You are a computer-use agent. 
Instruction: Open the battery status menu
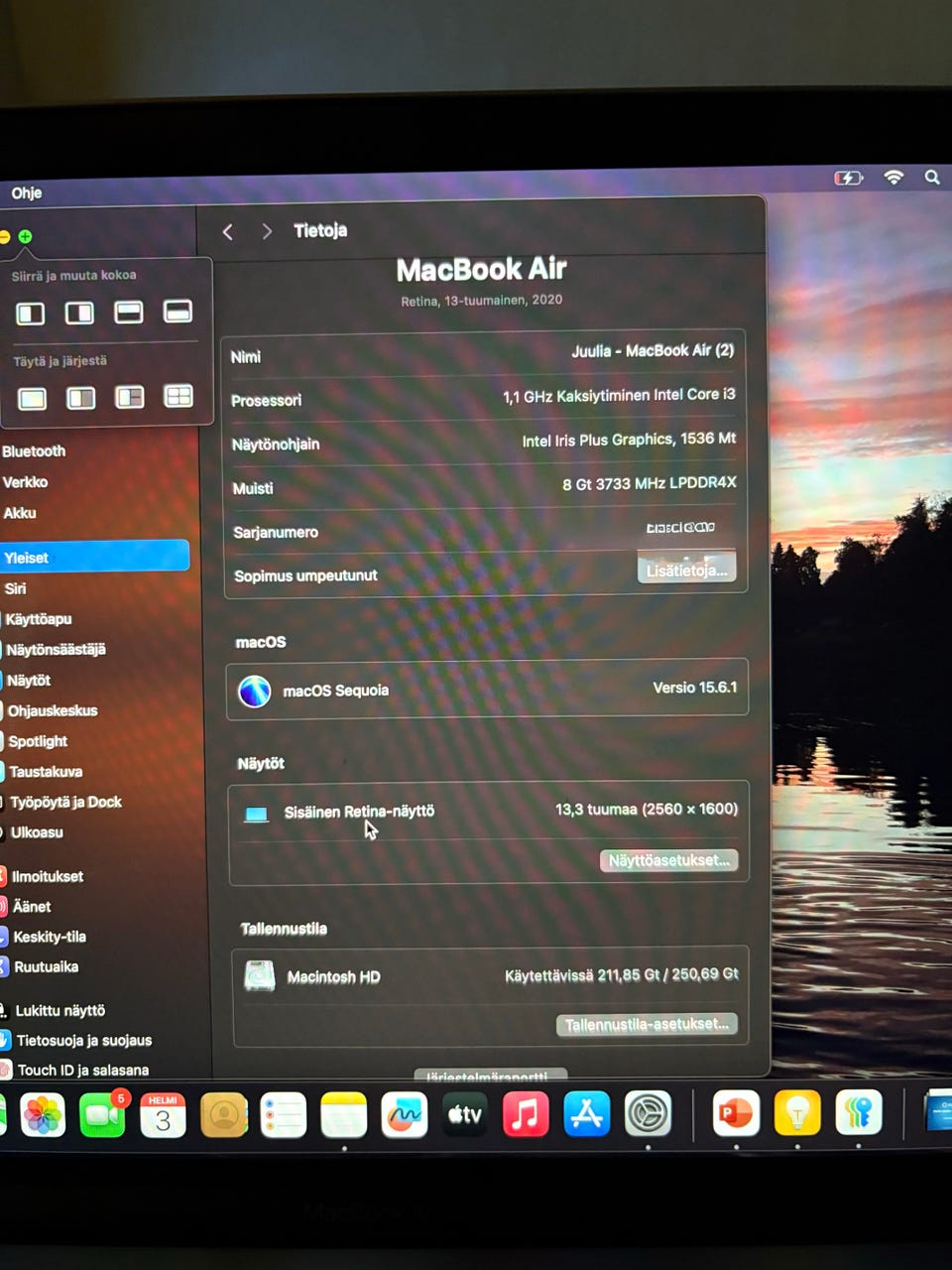848,178
